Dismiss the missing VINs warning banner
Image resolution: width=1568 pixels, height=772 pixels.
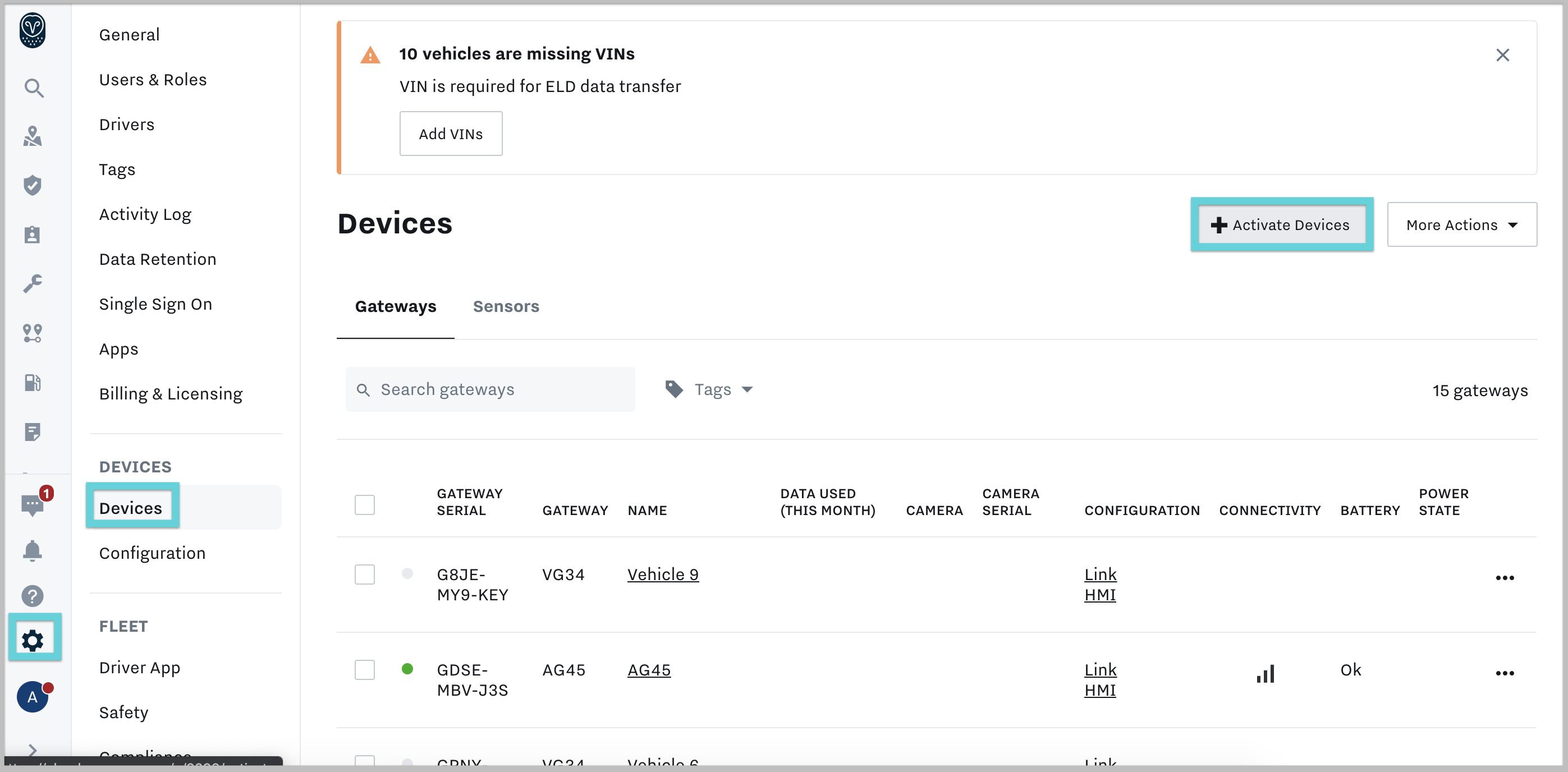click(x=1502, y=56)
